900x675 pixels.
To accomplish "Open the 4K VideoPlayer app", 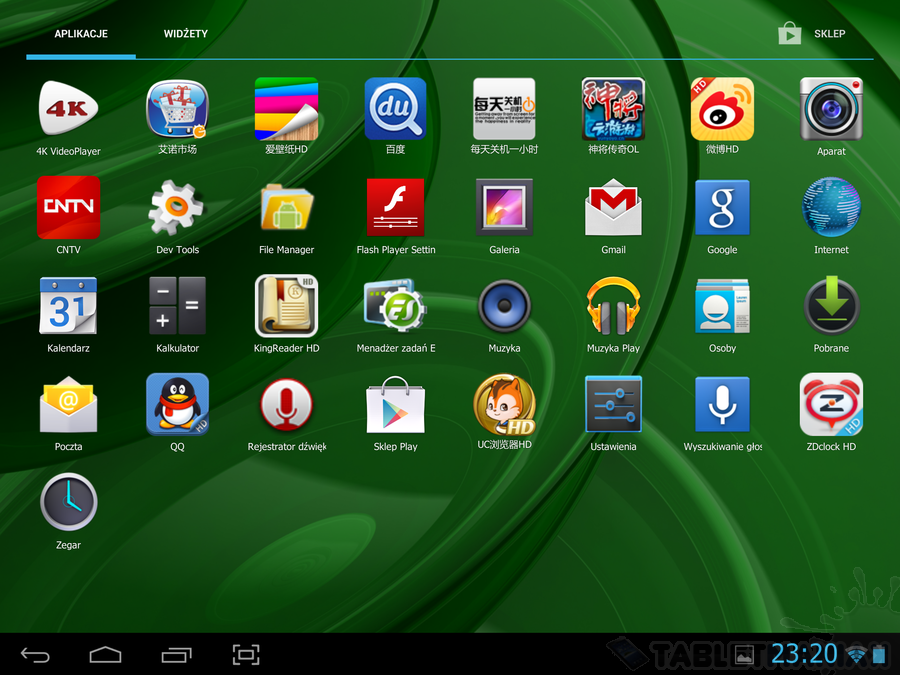I will tap(68, 109).
